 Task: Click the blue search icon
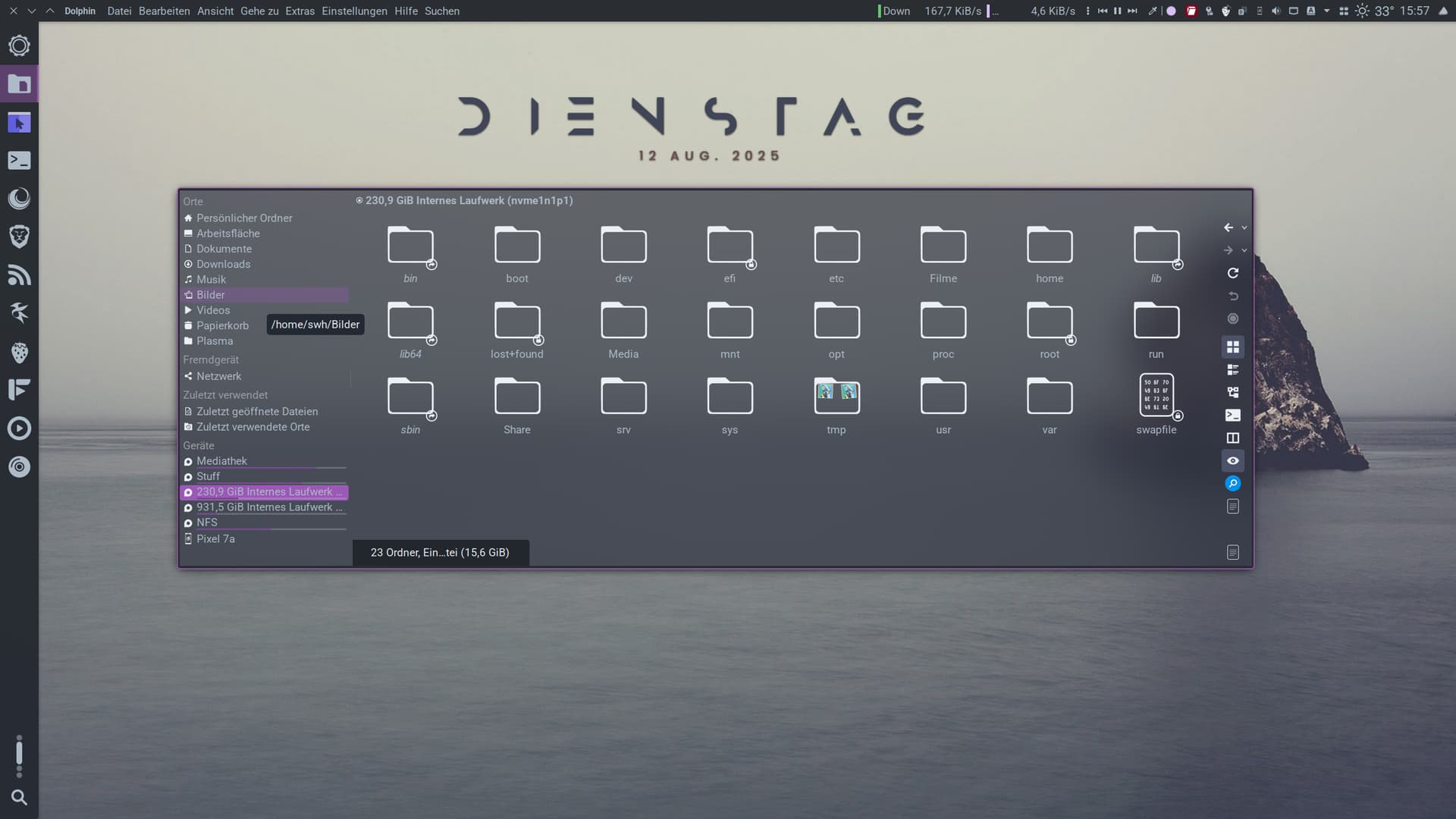[x=1233, y=484]
